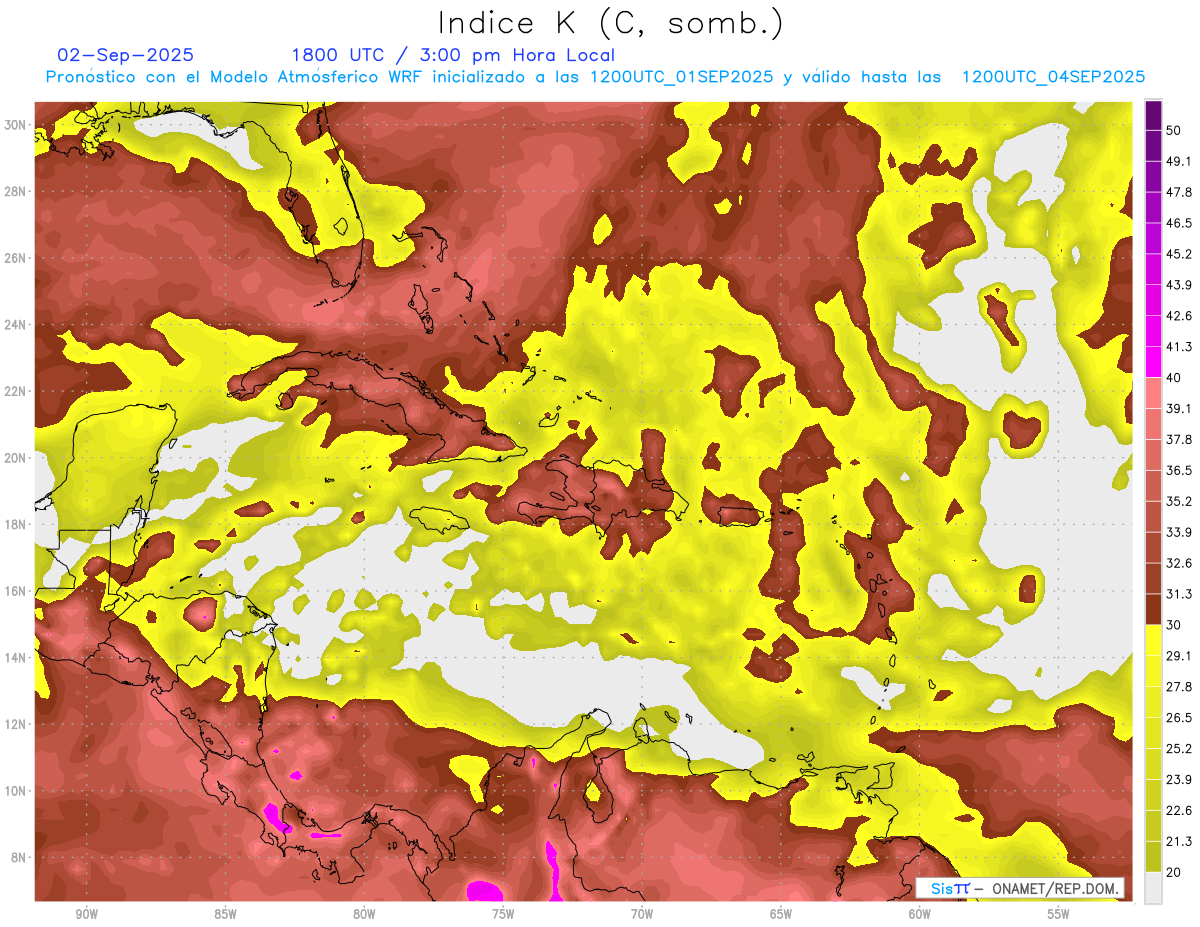Viewport: 1200px width, 927px height.
Task: Click the '75W' longitude label
Action: [x=503, y=914]
